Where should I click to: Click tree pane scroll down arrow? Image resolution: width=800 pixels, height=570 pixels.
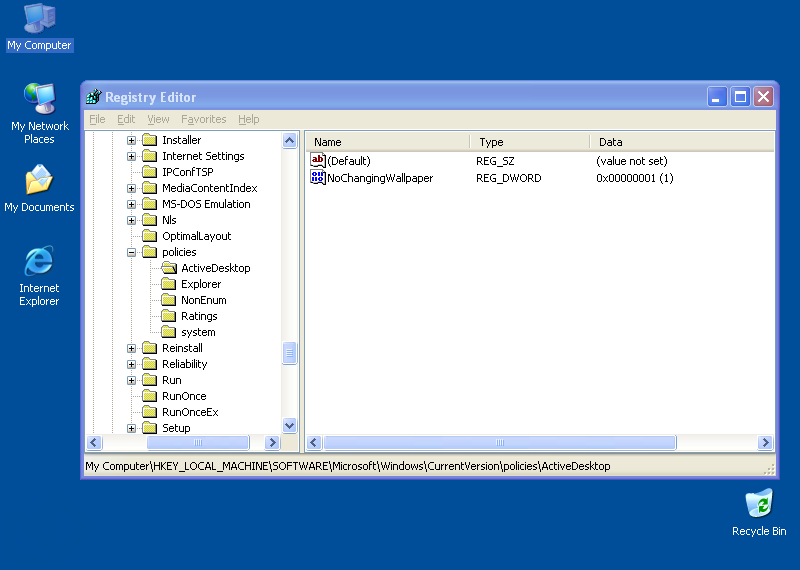(x=289, y=425)
